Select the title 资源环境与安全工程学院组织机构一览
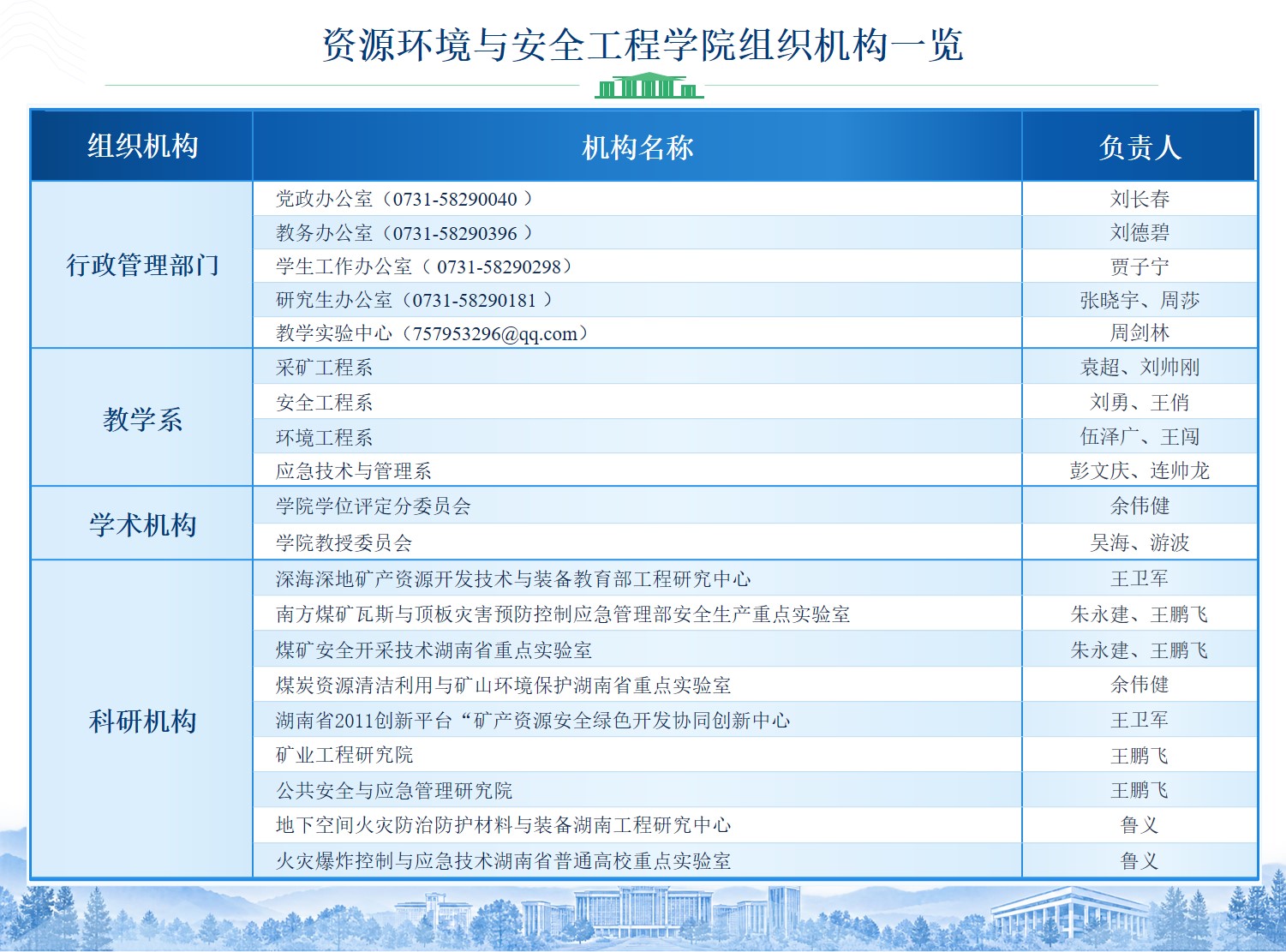This screenshot has width=1286, height=952. click(x=643, y=45)
